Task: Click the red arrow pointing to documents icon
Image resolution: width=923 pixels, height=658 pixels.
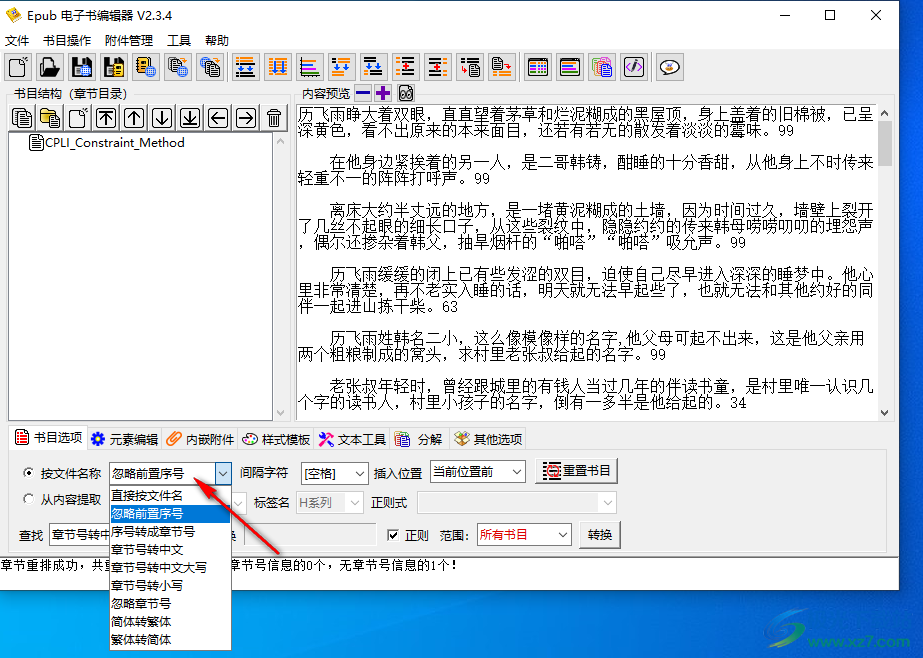Action: [470, 67]
